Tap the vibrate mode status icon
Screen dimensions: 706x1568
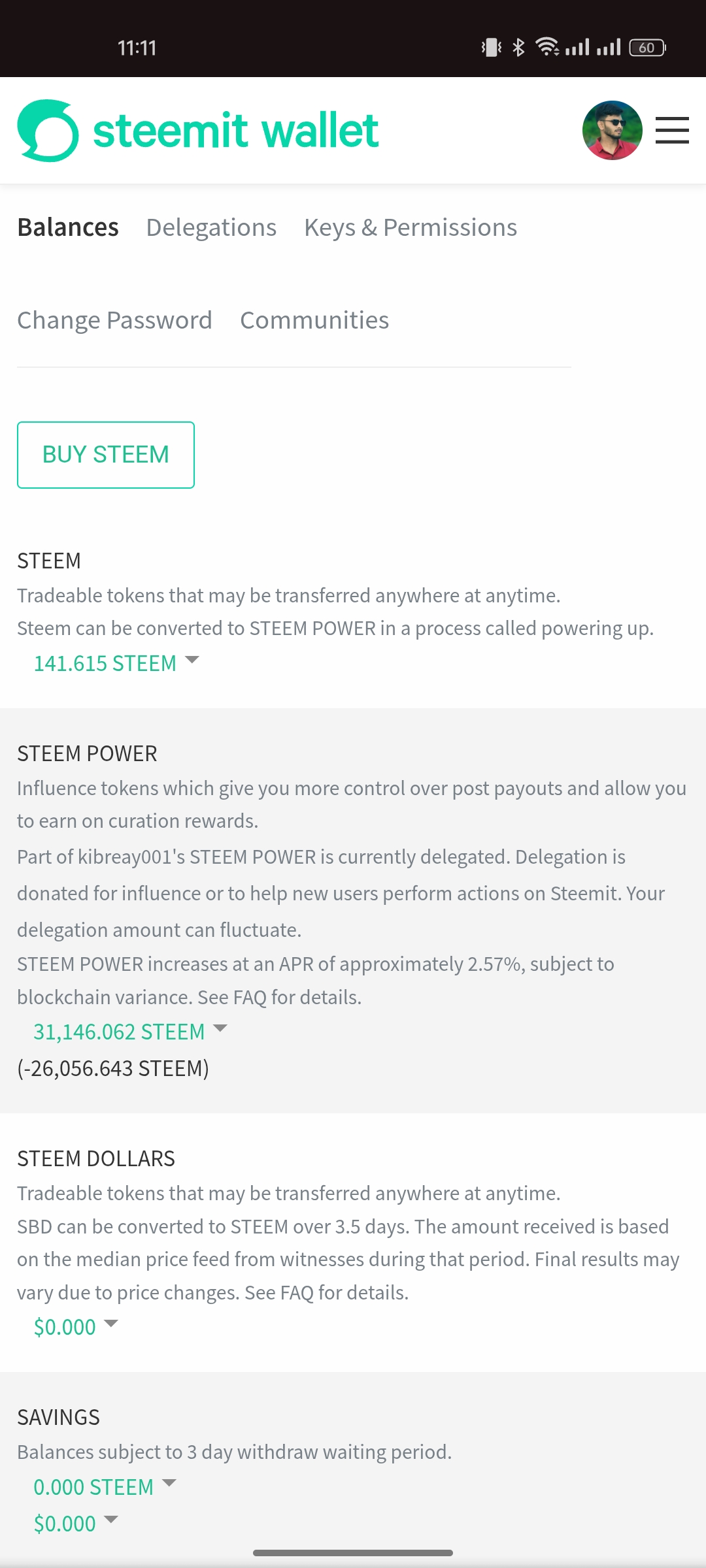[491, 48]
